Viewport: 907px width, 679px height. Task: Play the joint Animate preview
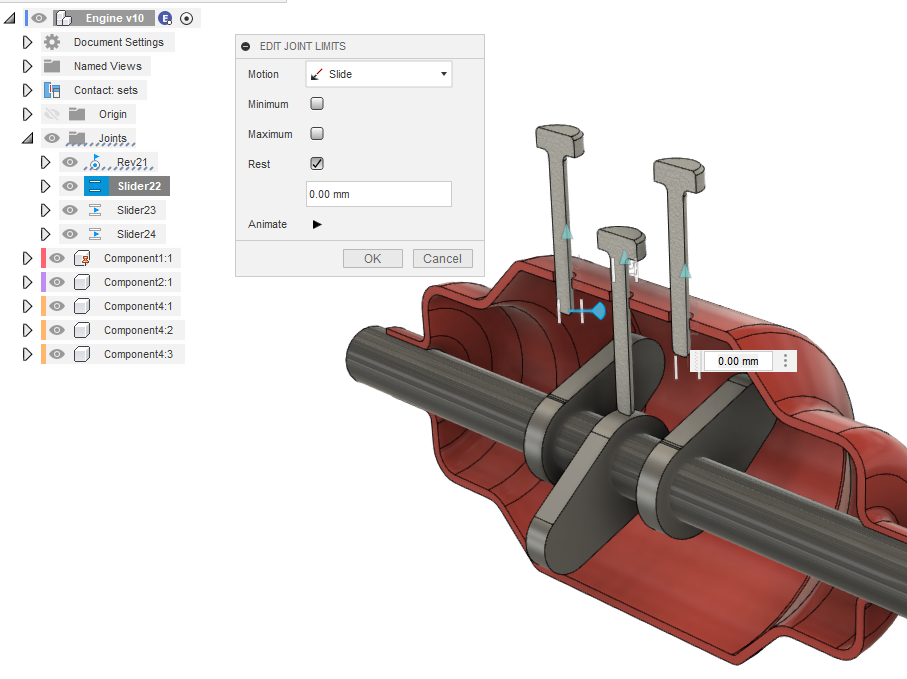317,224
